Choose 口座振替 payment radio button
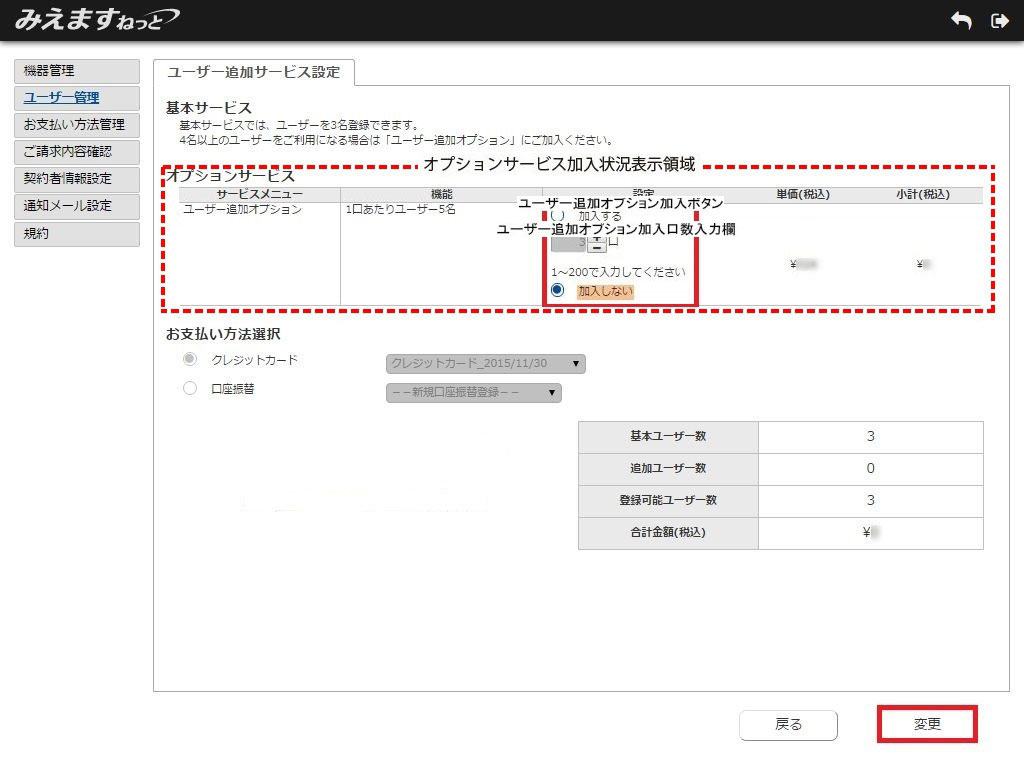 [x=190, y=389]
